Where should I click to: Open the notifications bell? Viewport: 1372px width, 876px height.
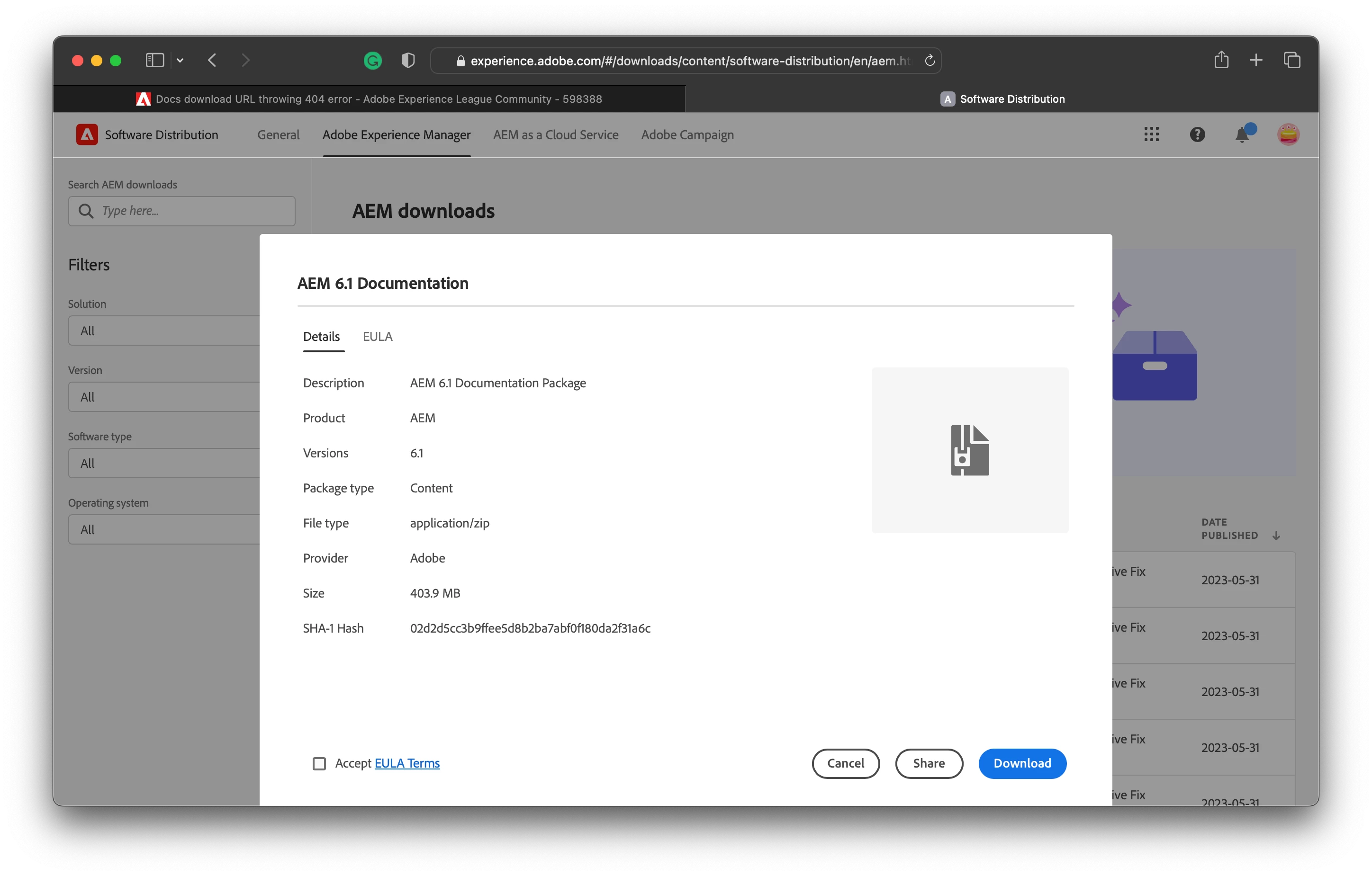point(1242,135)
